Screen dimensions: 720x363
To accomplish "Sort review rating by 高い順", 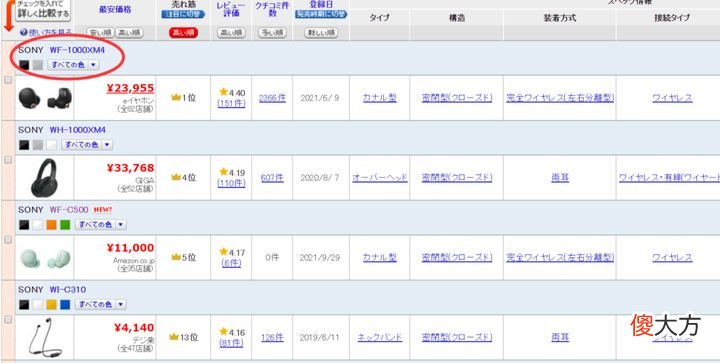I will pyautogui.click(x=231, y=33).
